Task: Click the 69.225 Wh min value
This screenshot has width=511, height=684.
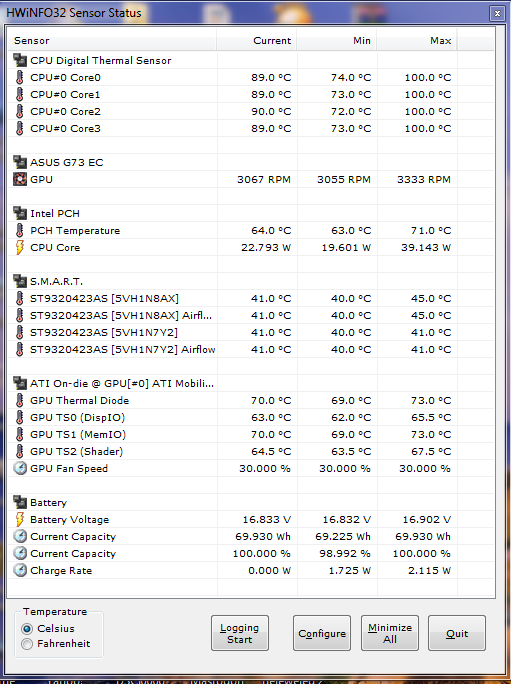Action: click(343, 537)
